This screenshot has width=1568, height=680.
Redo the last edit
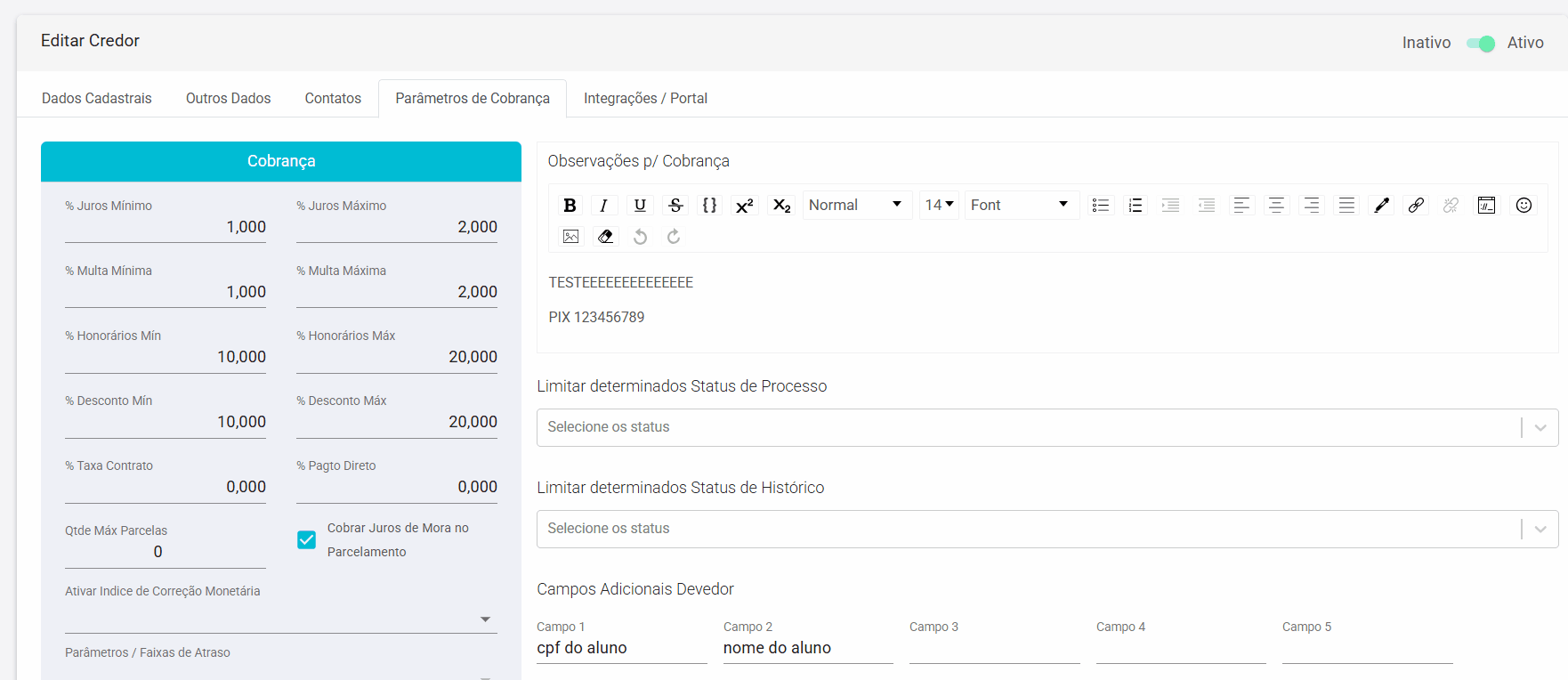[674, 237]
